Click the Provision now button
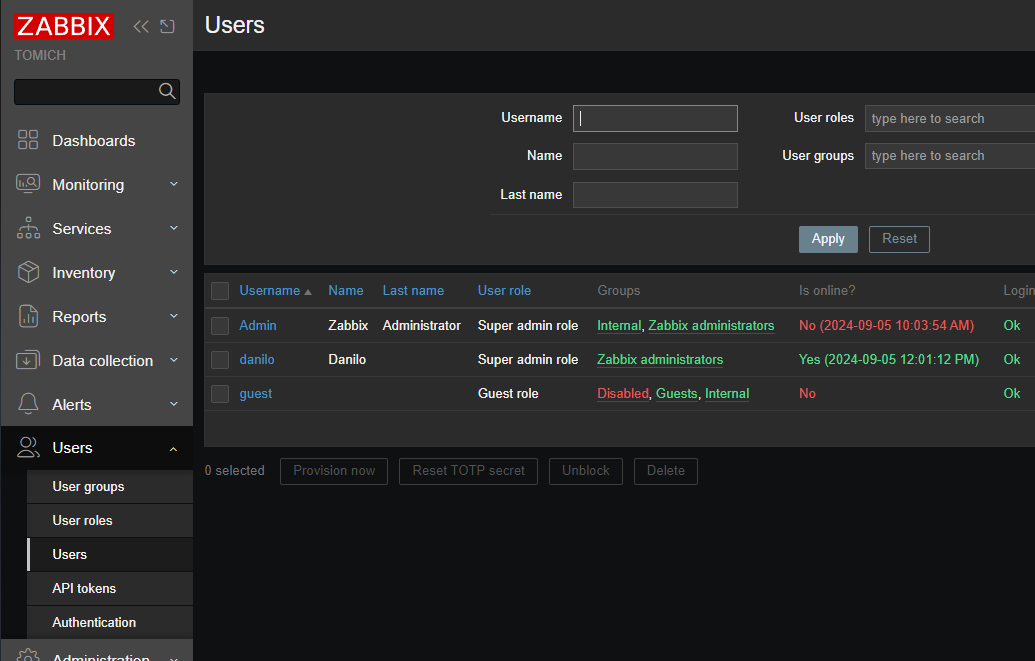The image size is (1035, 661). [x=334, y=471]
